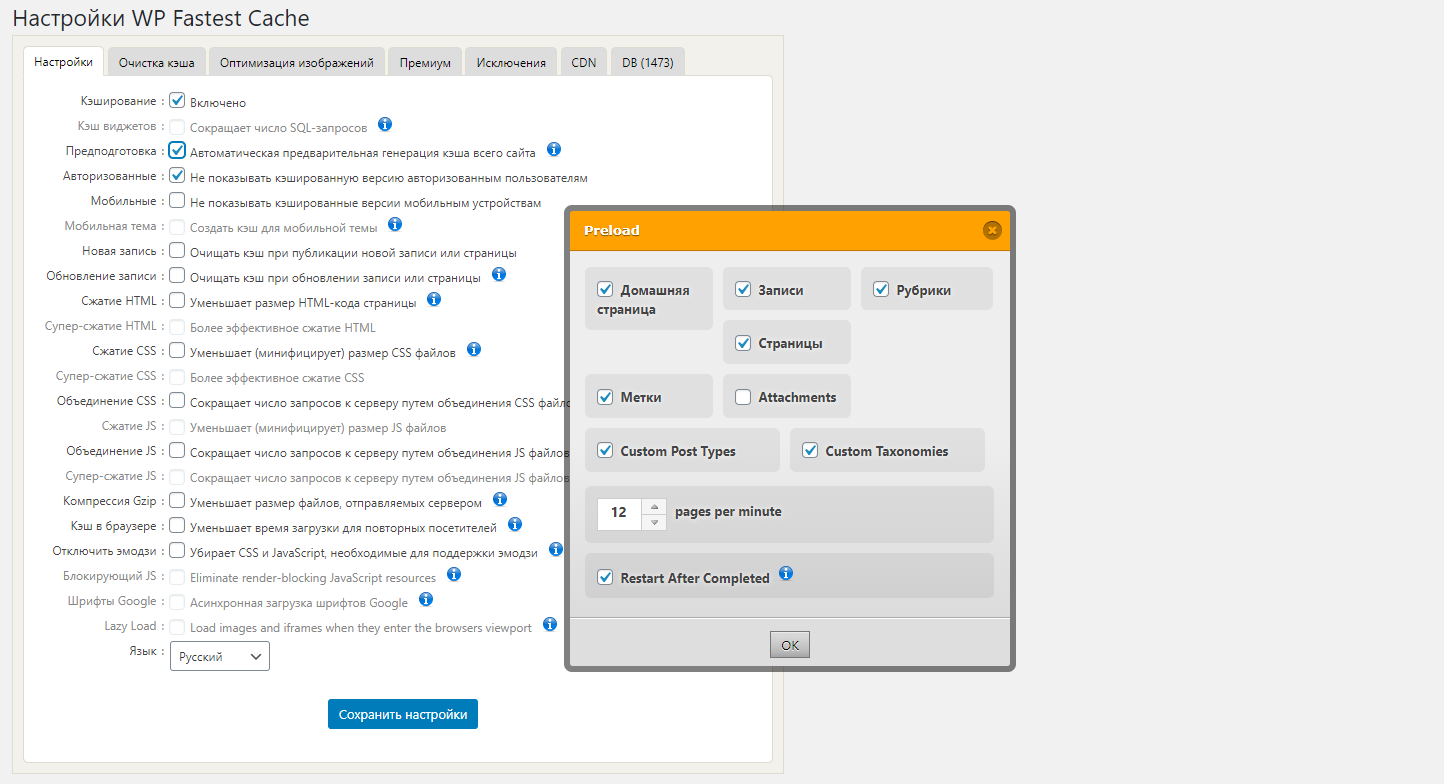
Task: Tick the Сжатие HTML checkbox
Action: [x=177, y=301]
